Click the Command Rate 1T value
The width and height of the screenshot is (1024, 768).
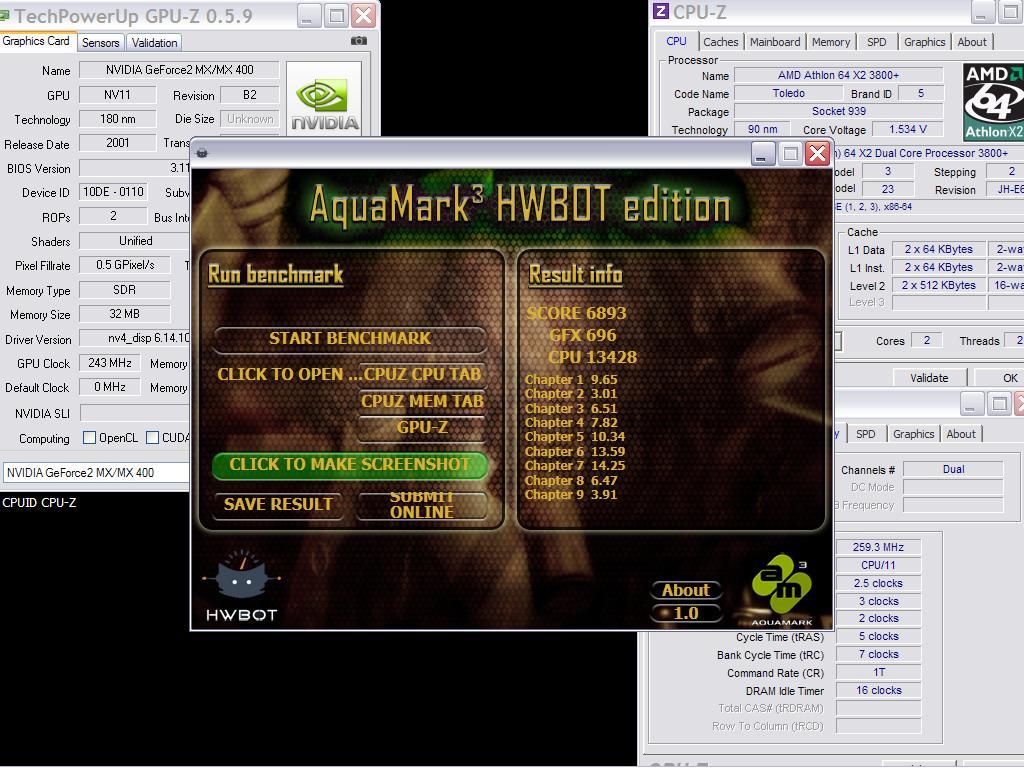[878, 672]
